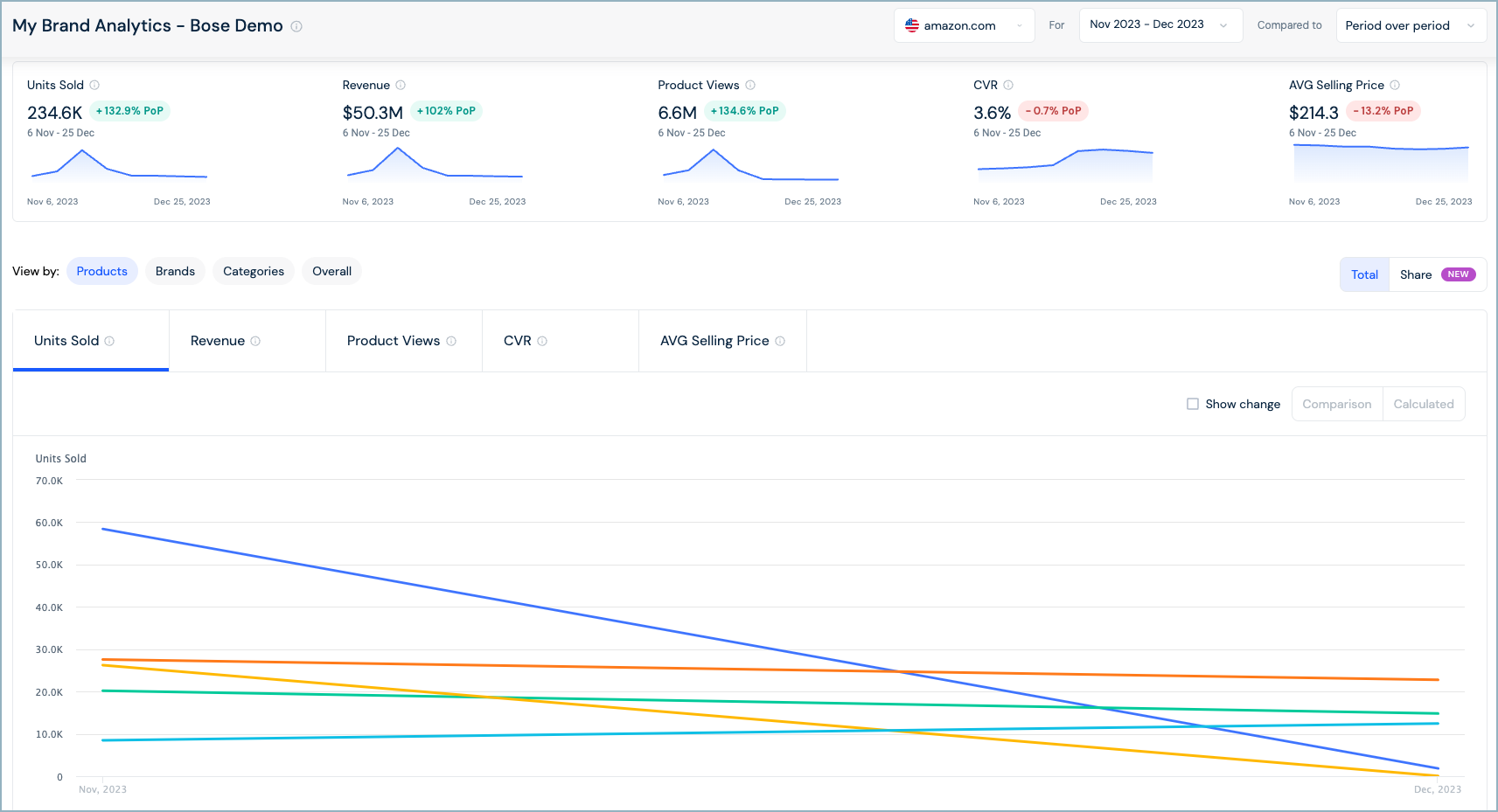Click the 3.6% CVR value
Viewport: 1498px width, 812px height.
[x=993, y=113]
